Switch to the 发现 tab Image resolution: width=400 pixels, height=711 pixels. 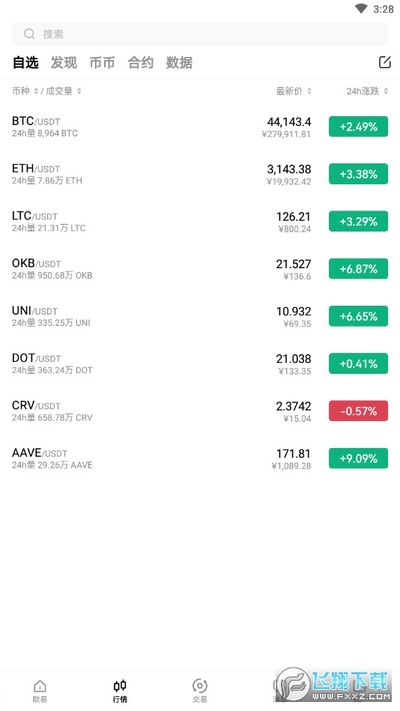(63, 63)
